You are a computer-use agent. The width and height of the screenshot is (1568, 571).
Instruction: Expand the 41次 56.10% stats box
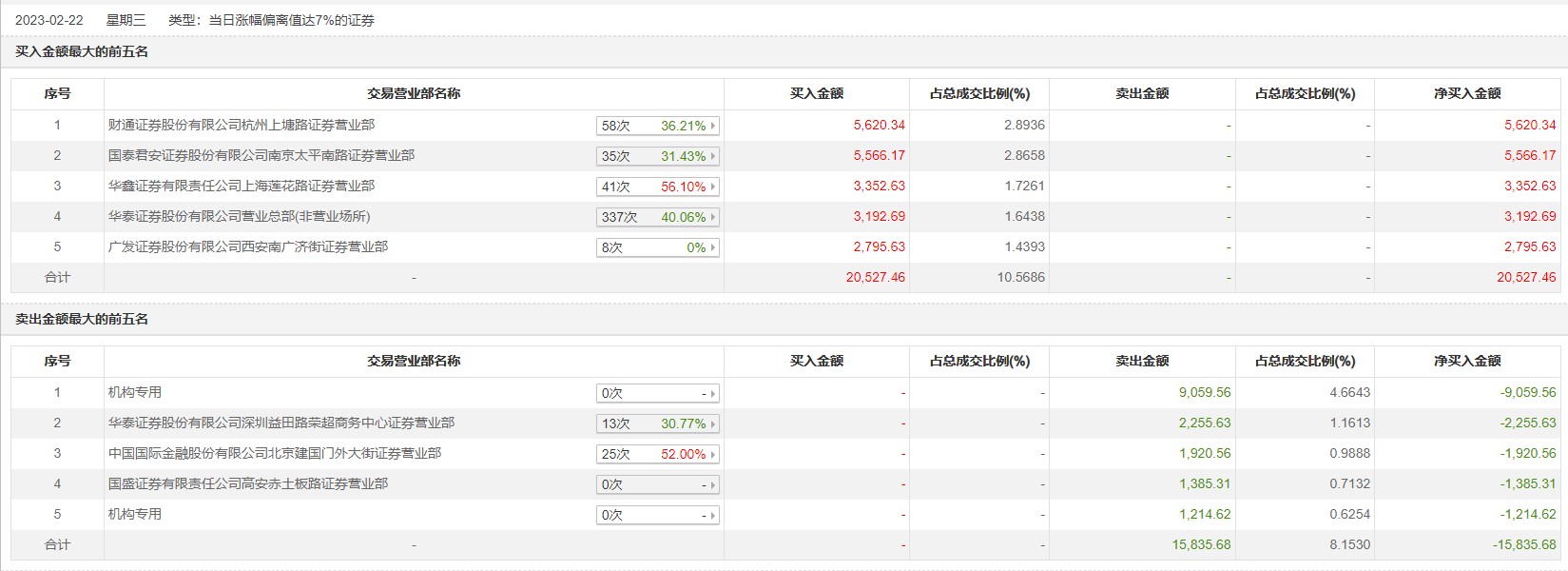(x=657, y=187)
